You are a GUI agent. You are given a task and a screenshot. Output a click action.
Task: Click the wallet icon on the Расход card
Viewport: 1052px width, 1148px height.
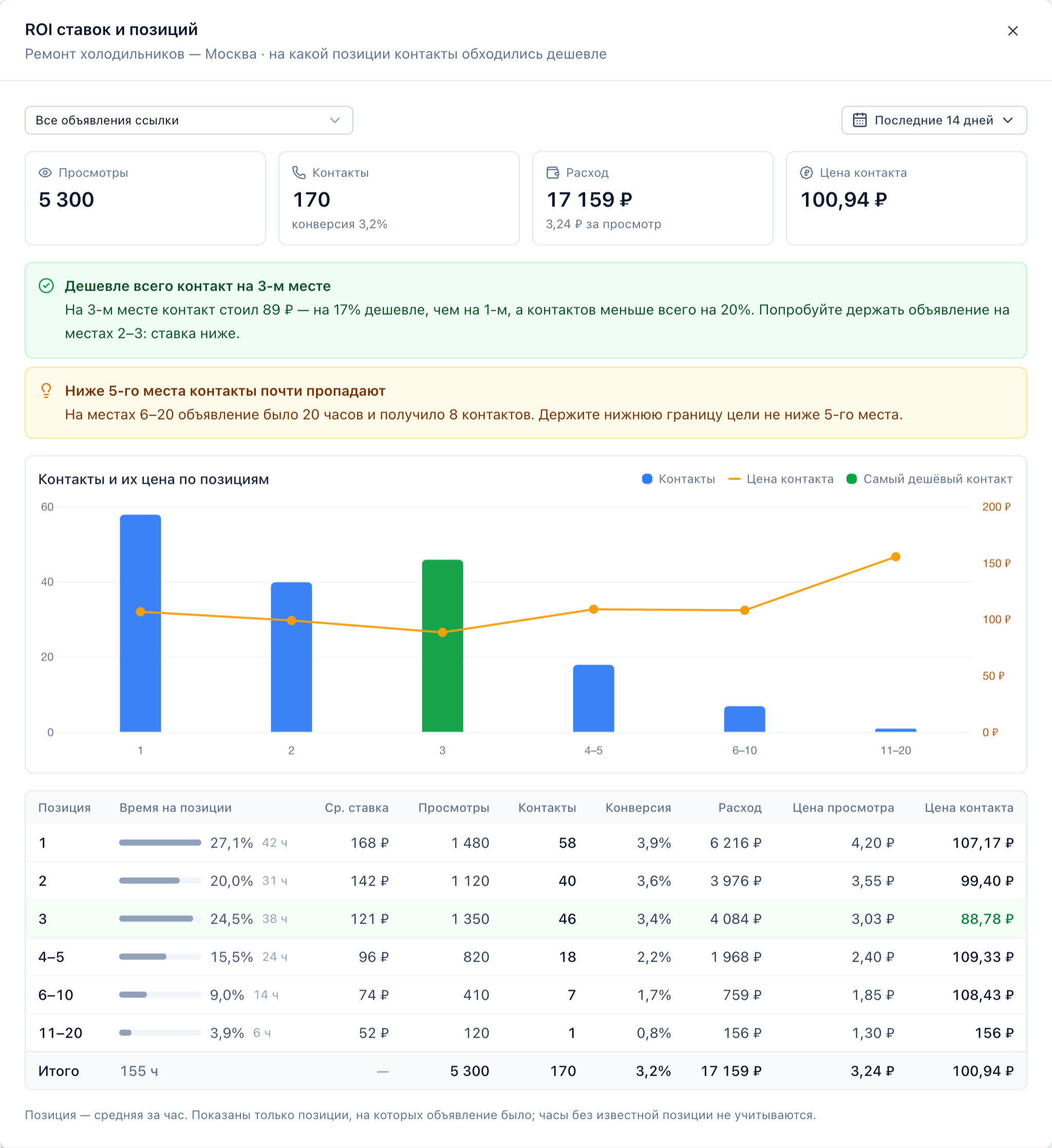click(x=553, y=173)
